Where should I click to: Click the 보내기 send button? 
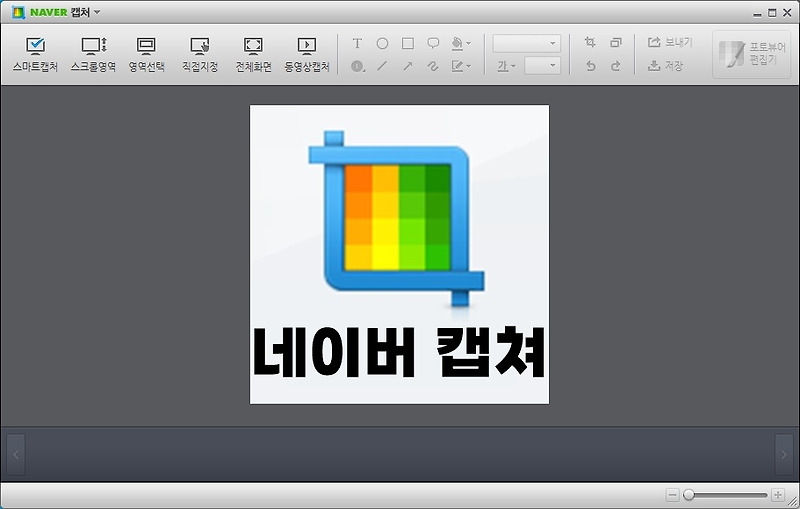[670, 42]
